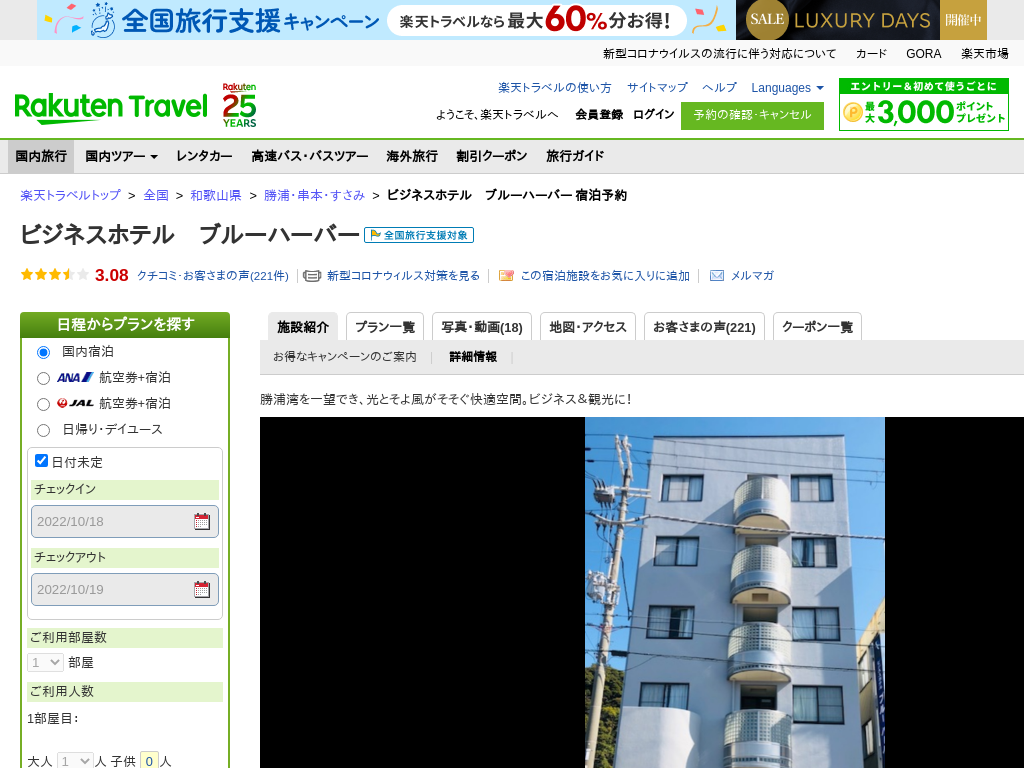
Task: Open the クチコミ・お客さまの声(221件) link
Action: tap(212, 276)
